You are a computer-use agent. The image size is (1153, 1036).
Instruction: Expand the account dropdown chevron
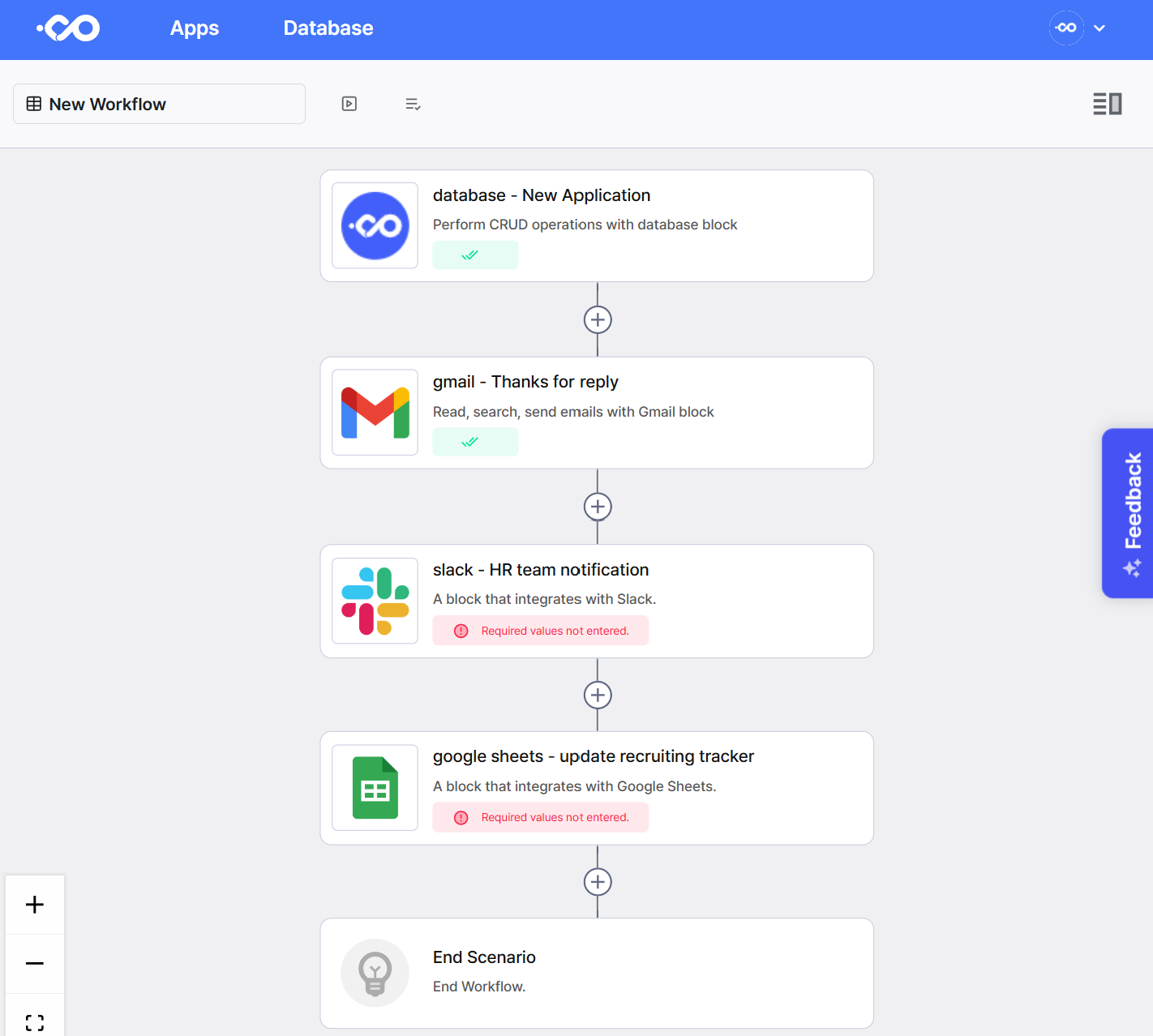[x=1099, y=28]
